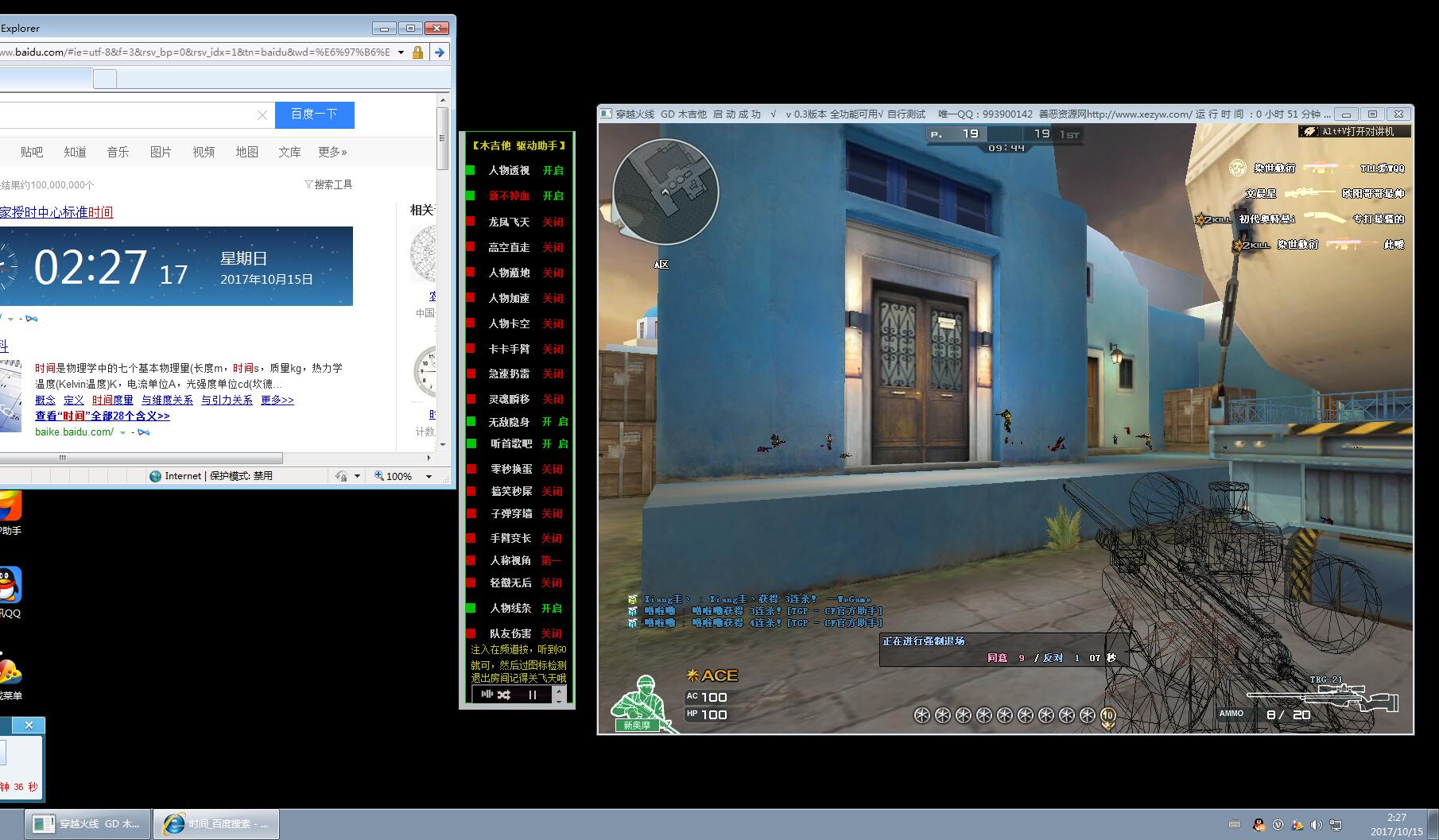This screenshot has width=1439, height=840.
Task: Click the game minimap in the top-left corner
Action: (665, 192)
